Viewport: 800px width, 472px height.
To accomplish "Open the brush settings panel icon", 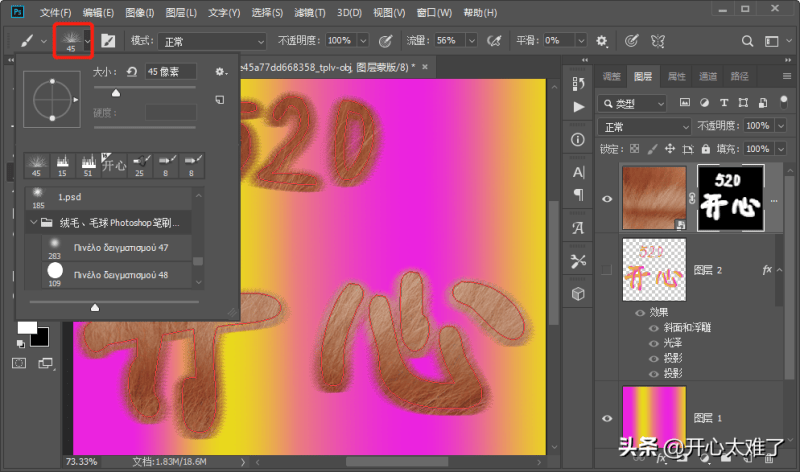I will click(108, 41).
